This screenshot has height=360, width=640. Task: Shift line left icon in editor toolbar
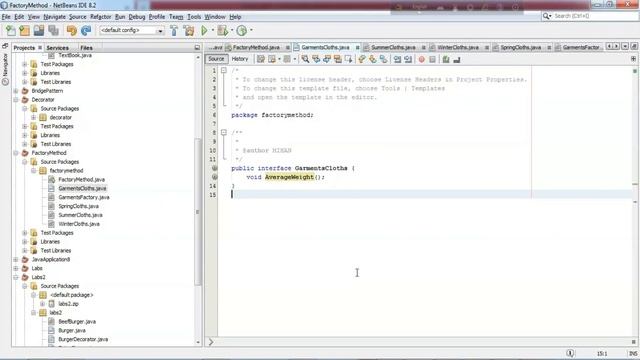coord(398,60)
